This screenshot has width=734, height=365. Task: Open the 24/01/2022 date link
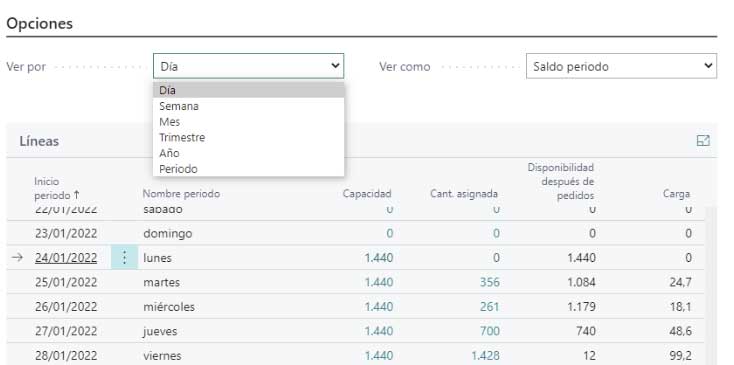pos(66,258)
